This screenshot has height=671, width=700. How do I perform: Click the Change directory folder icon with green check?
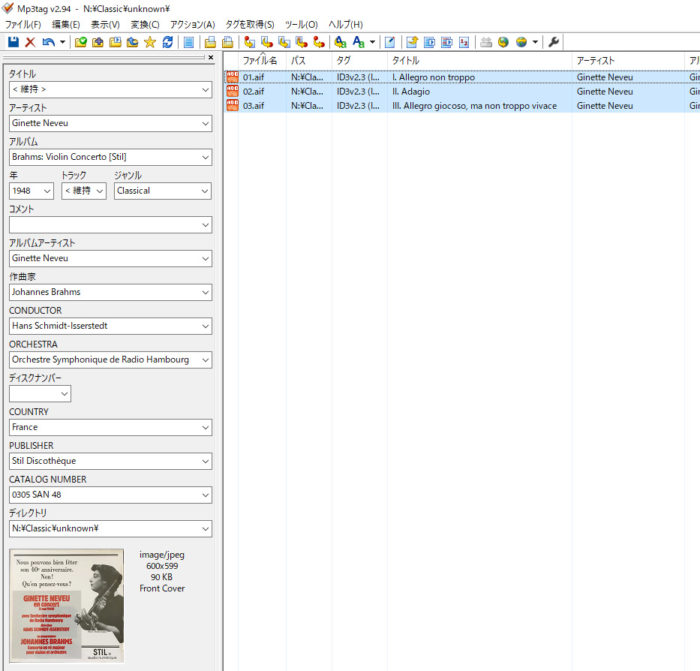point(81,42)
